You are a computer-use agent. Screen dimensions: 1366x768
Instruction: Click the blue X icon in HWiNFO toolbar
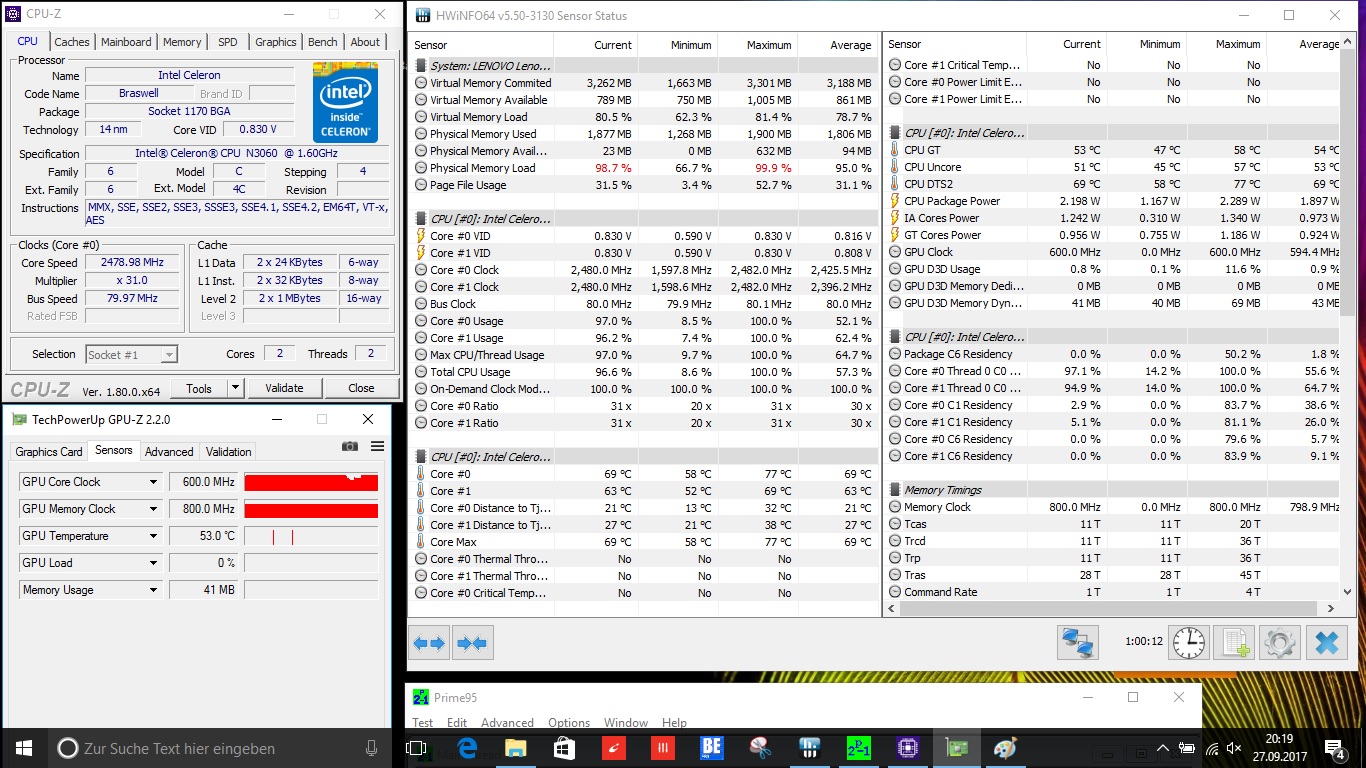click(x=1326, y=643)
